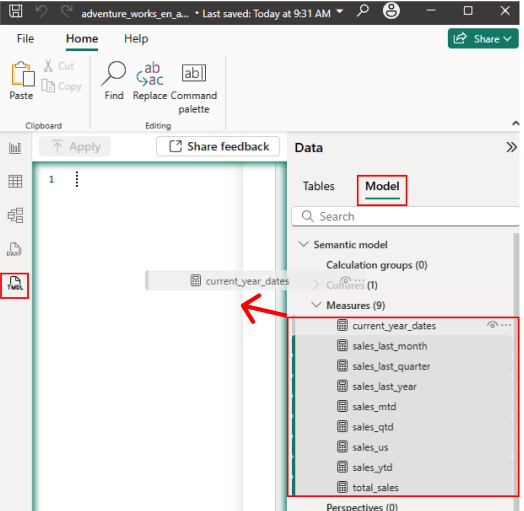Image resolution: width=524 pixels, height=511 pixels.
Task: Open the Model view sidebar icon
Action: [15, 215]
